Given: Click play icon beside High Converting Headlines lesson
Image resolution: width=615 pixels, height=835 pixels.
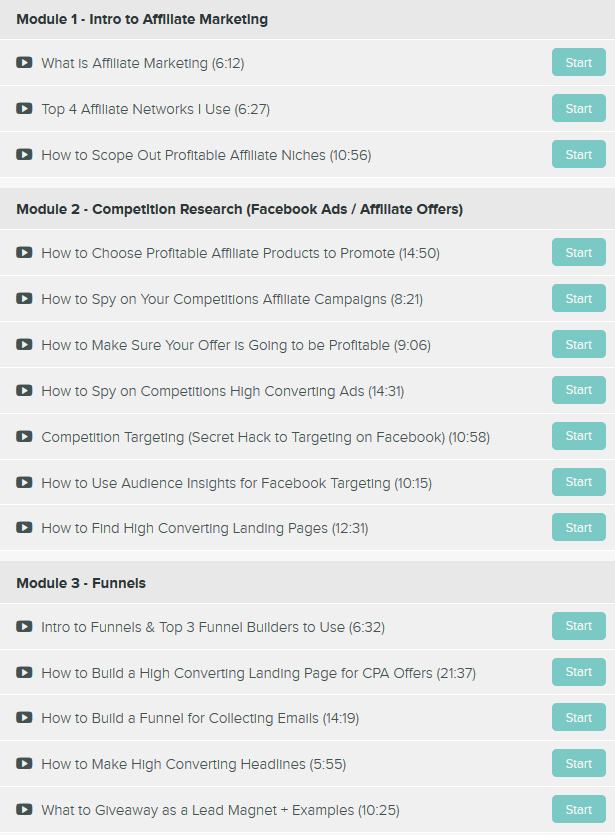Looking at the screenshot, I should tap(24, 765).
